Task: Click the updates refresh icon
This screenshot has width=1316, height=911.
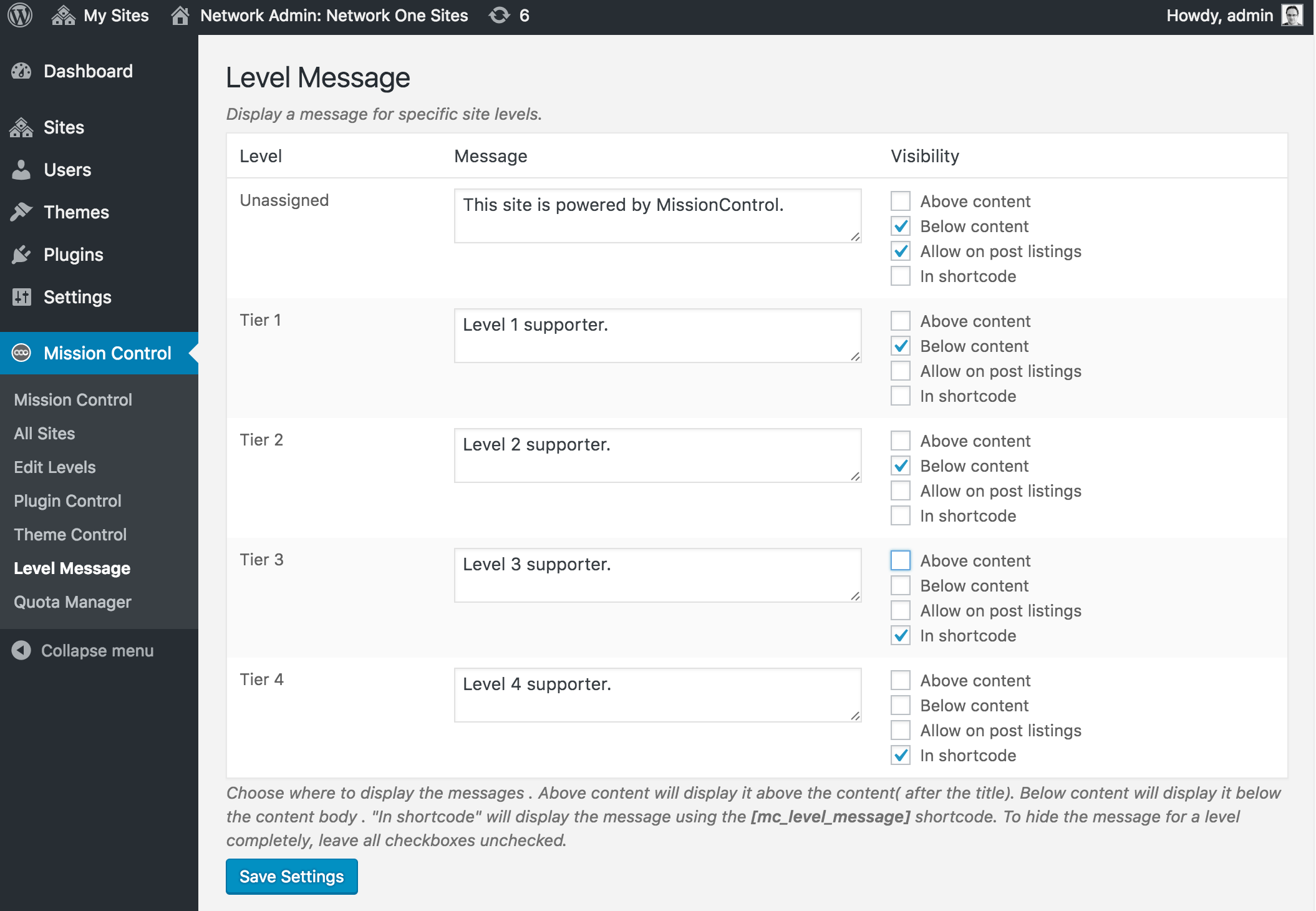Action: (x=499, y=15)
